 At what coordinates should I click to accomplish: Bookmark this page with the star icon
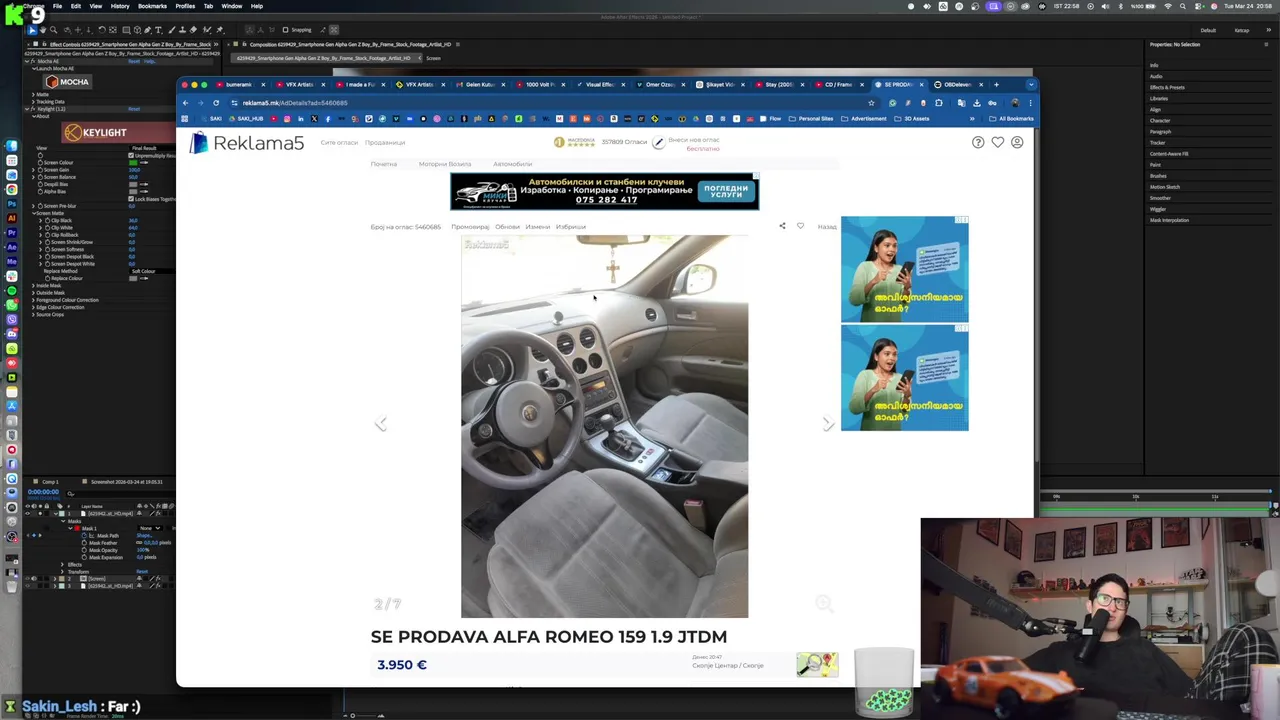click(x=871, y=103)
